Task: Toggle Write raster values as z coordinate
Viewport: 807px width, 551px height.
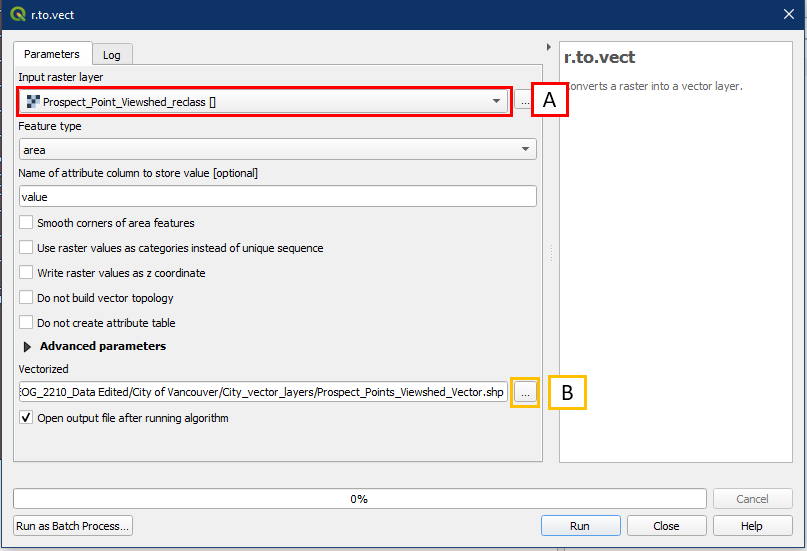Action: coord(27,273)
